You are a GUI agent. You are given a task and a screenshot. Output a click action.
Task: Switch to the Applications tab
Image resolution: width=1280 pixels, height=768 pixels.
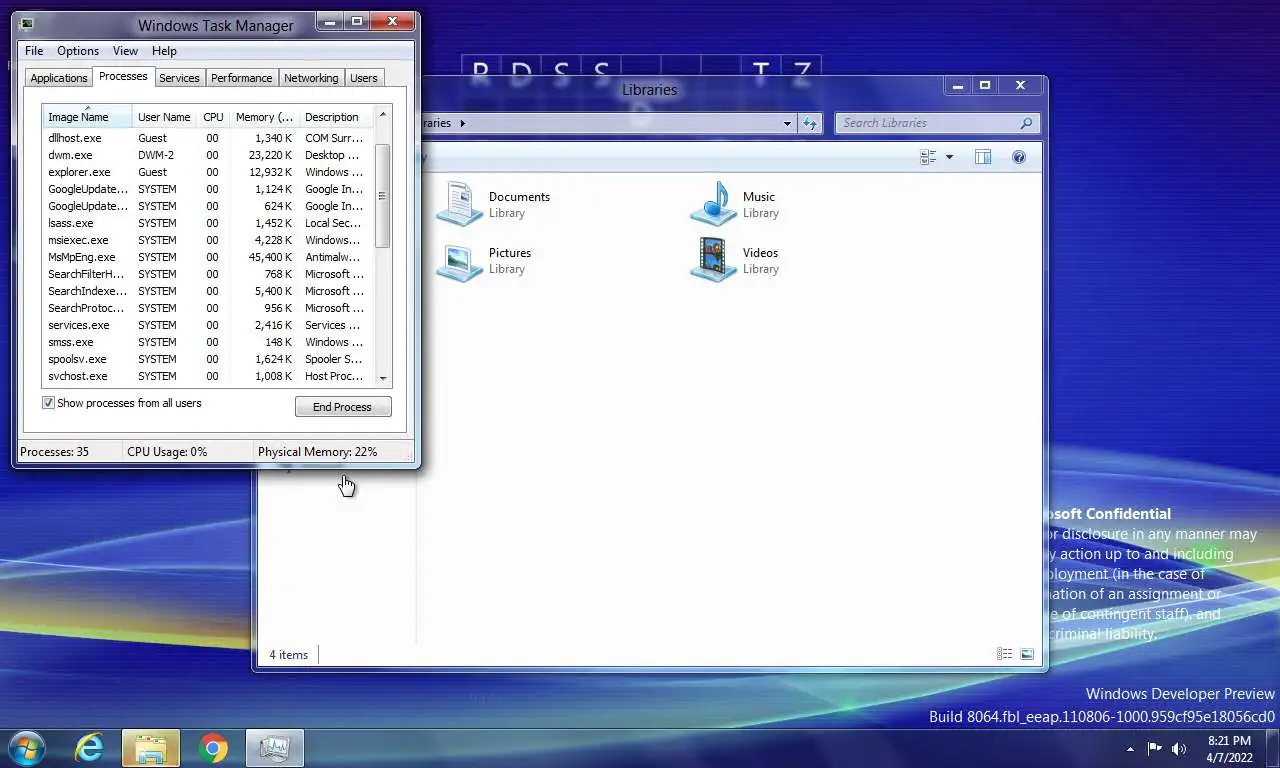click(x=59, y=78)
